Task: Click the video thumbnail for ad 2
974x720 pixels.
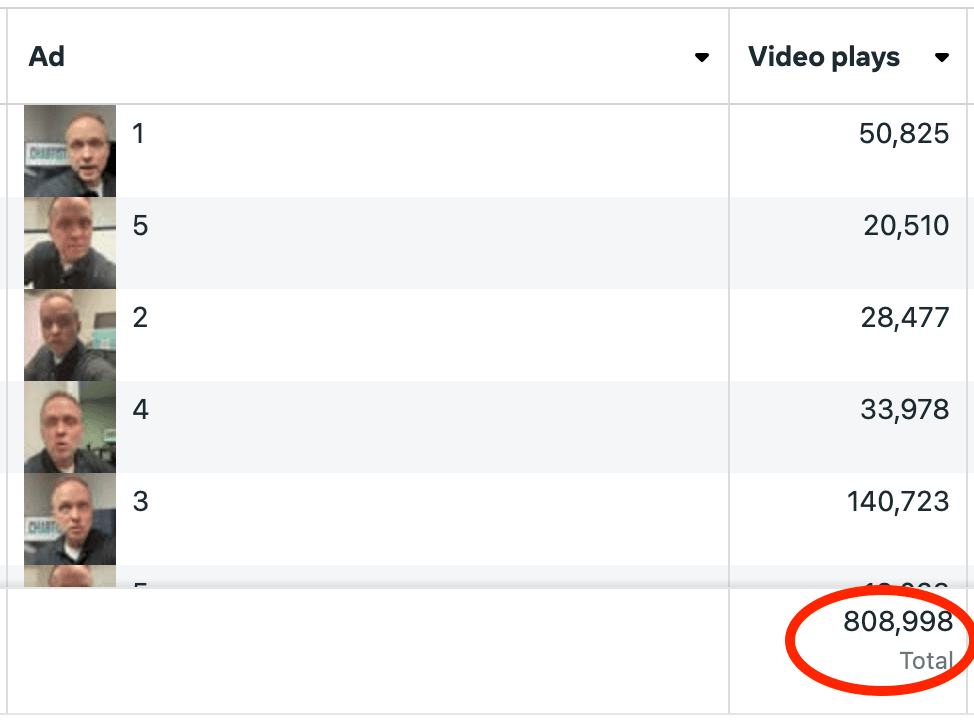Action: pos(70,334)
